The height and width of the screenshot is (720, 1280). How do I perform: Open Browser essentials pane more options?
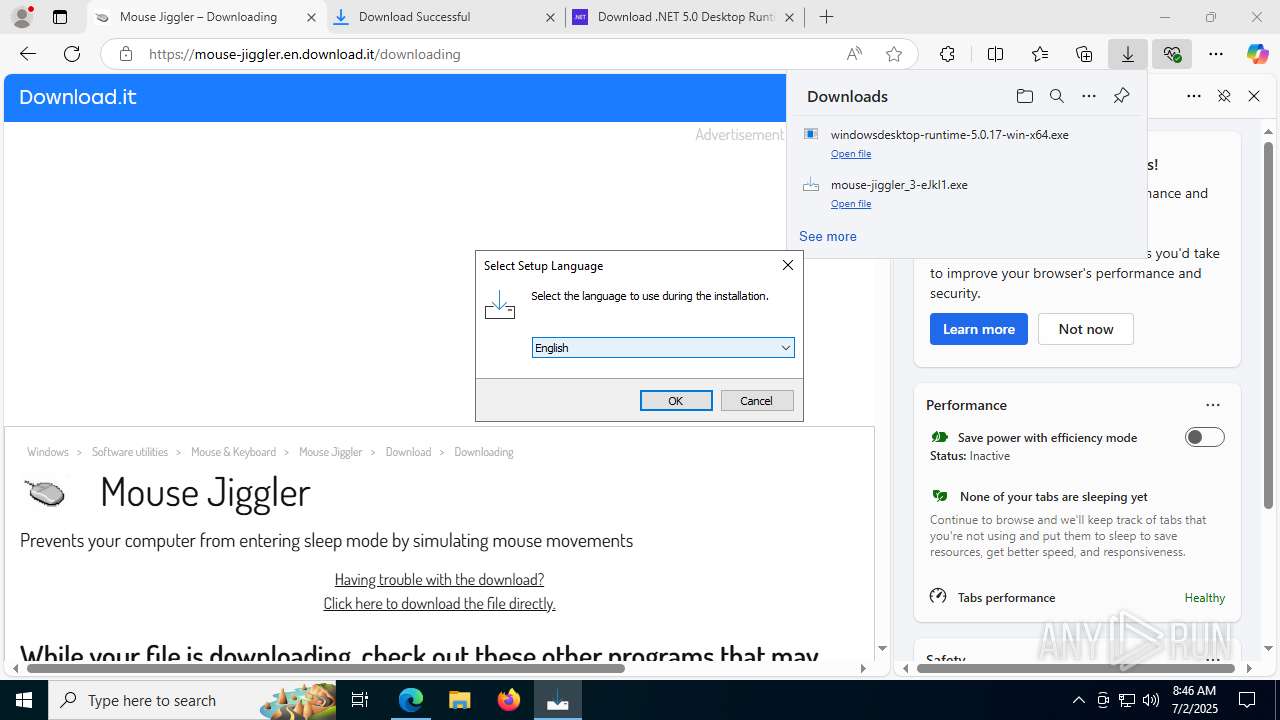[x=1194, y=96]
